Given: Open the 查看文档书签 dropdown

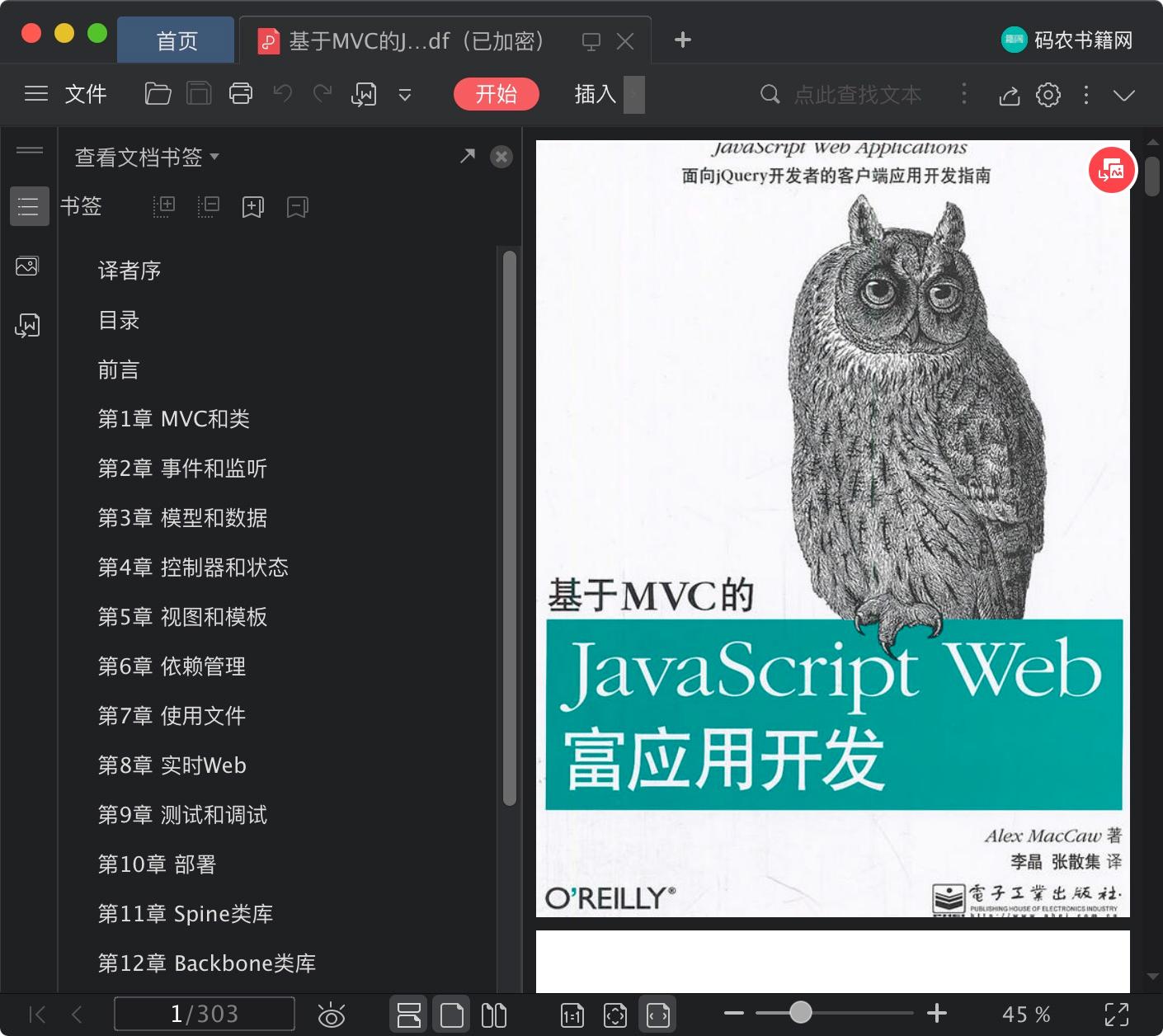Looking at the screenshot, I should point(147,157).
